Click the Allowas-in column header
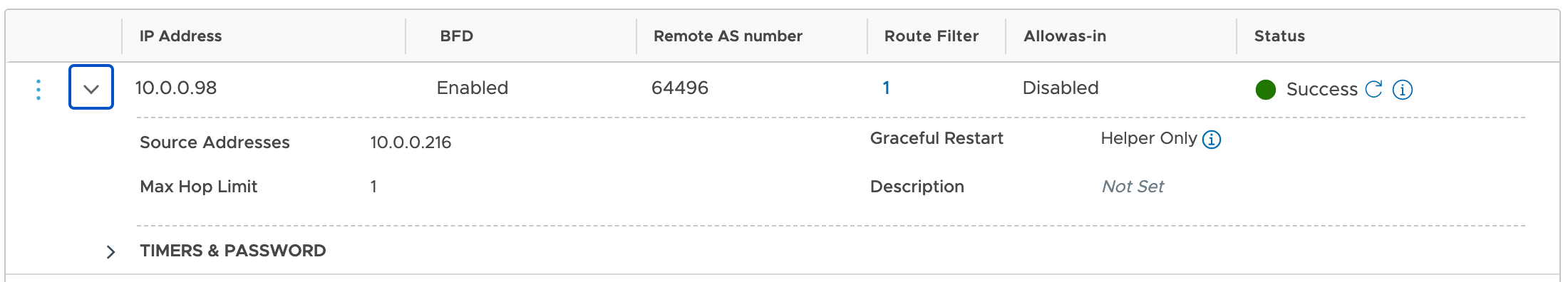This screenshot has height=282, width=1568. coord(1065,36)
